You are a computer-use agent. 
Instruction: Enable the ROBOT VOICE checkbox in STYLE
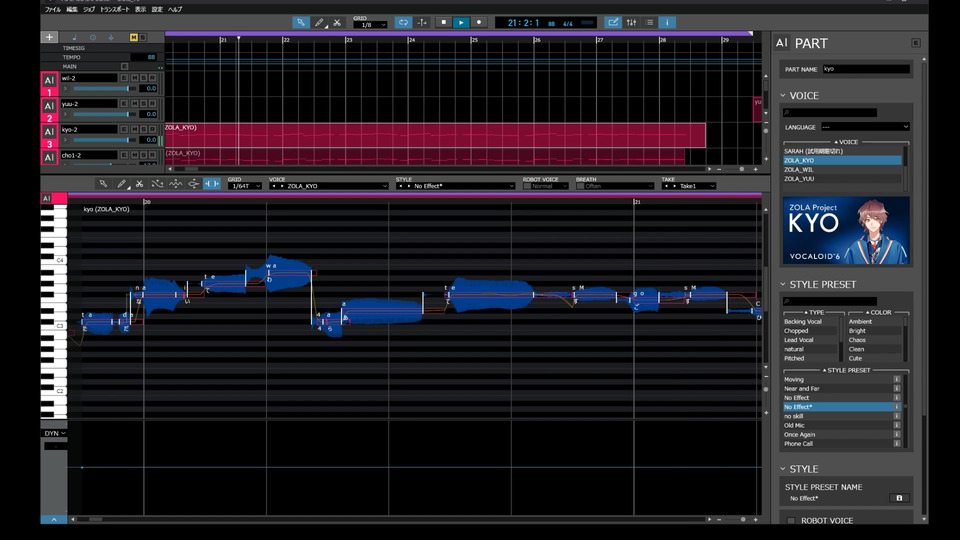tap(791, 521)
